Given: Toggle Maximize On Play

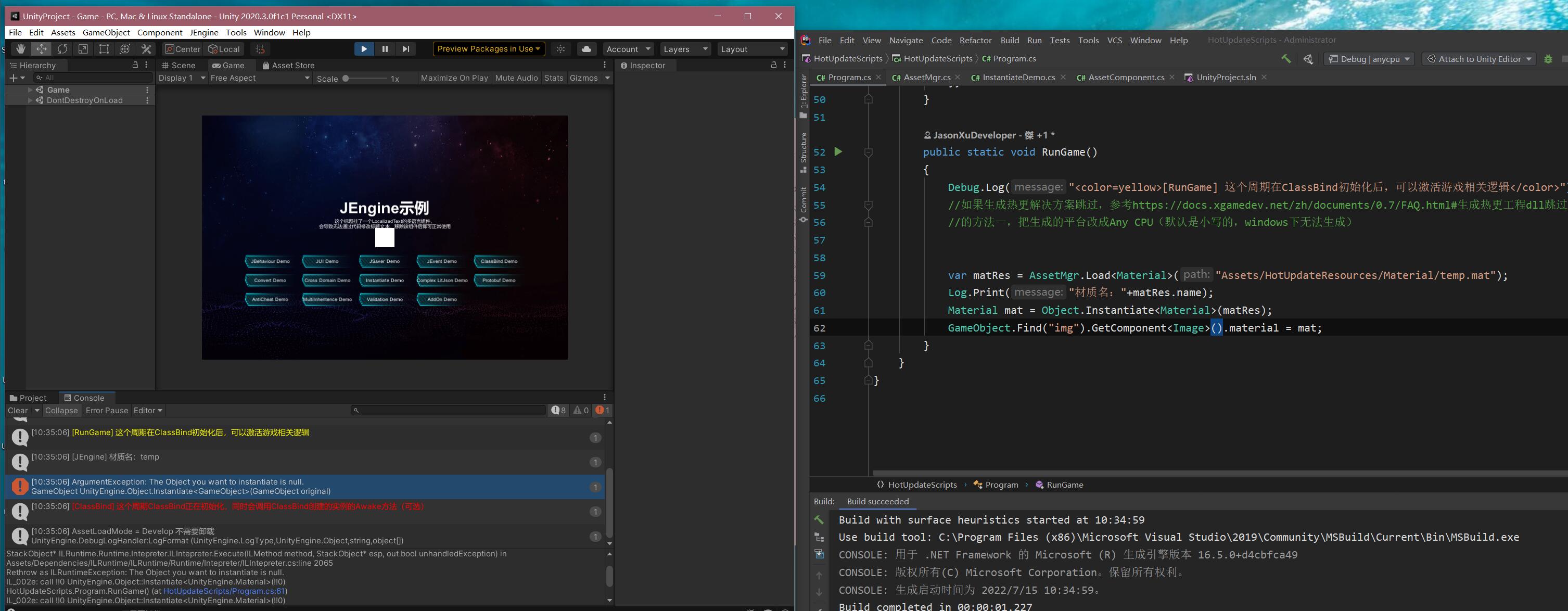Looking at the screenshot, I should pos(454,78).
